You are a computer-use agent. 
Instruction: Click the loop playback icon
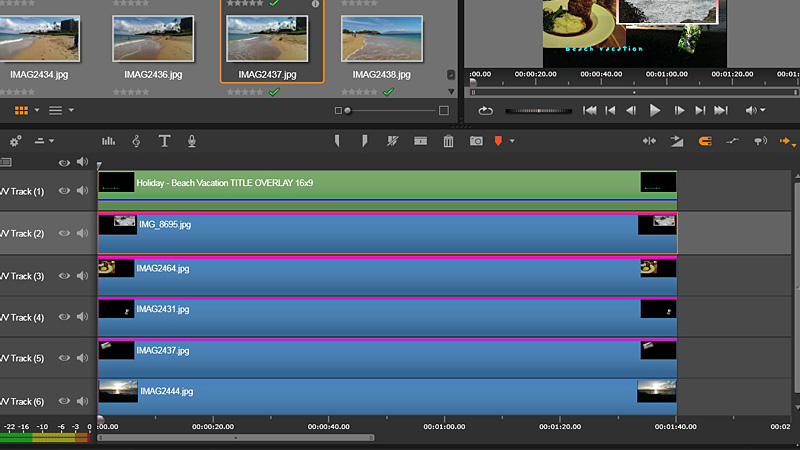click(x=486, y=111)
